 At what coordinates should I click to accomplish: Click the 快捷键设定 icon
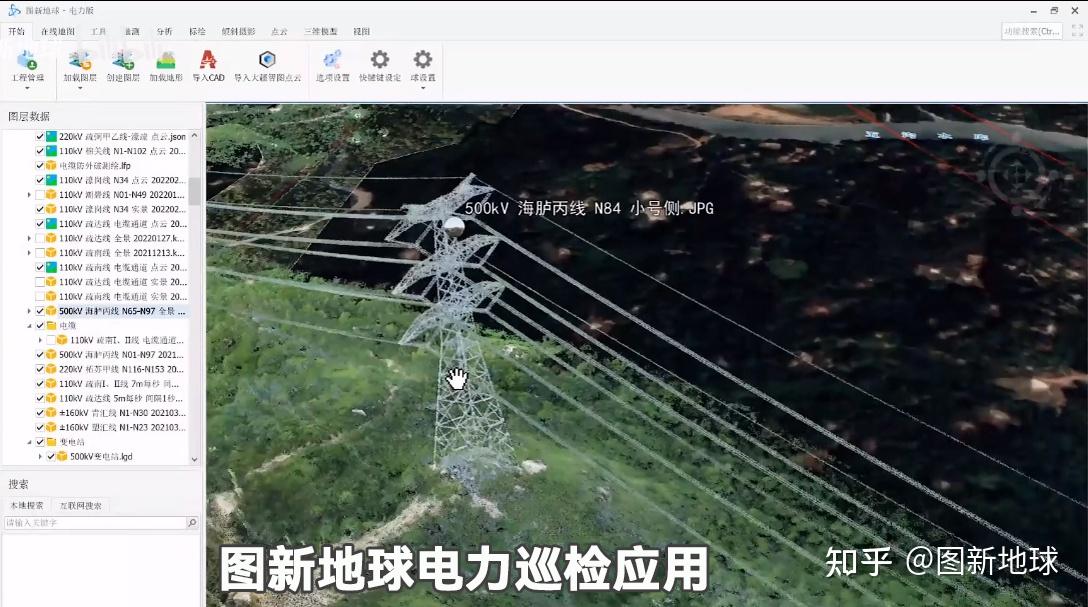(x=379, y=60)
